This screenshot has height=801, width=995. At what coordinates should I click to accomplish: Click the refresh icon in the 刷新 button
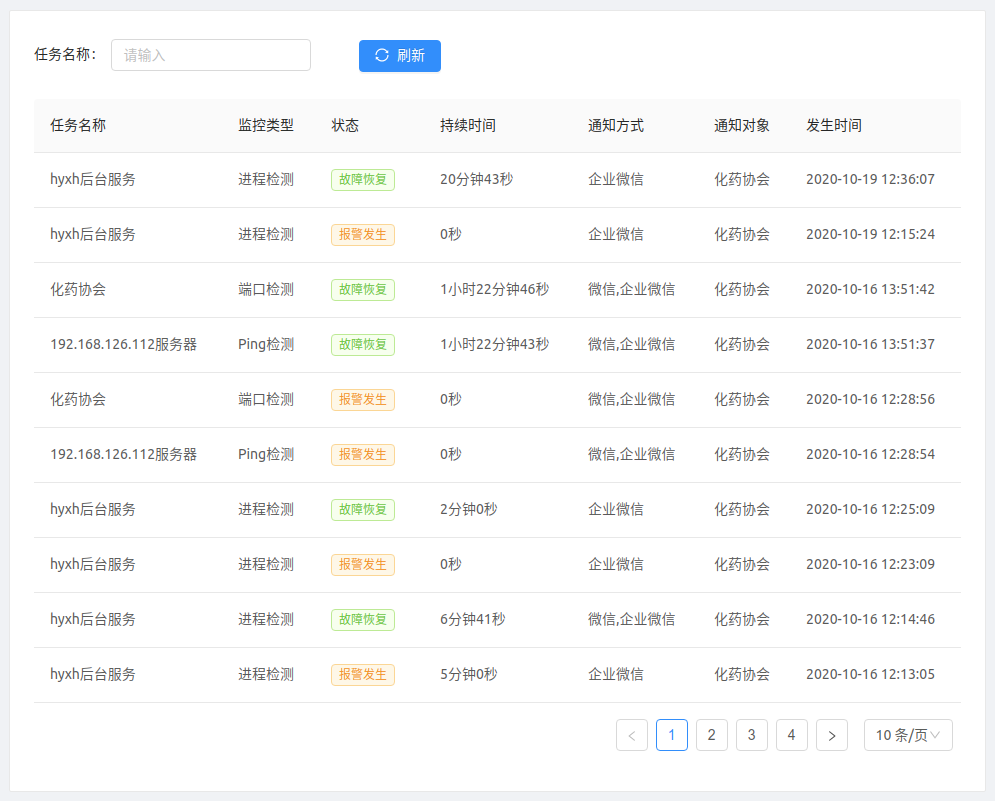382,56
